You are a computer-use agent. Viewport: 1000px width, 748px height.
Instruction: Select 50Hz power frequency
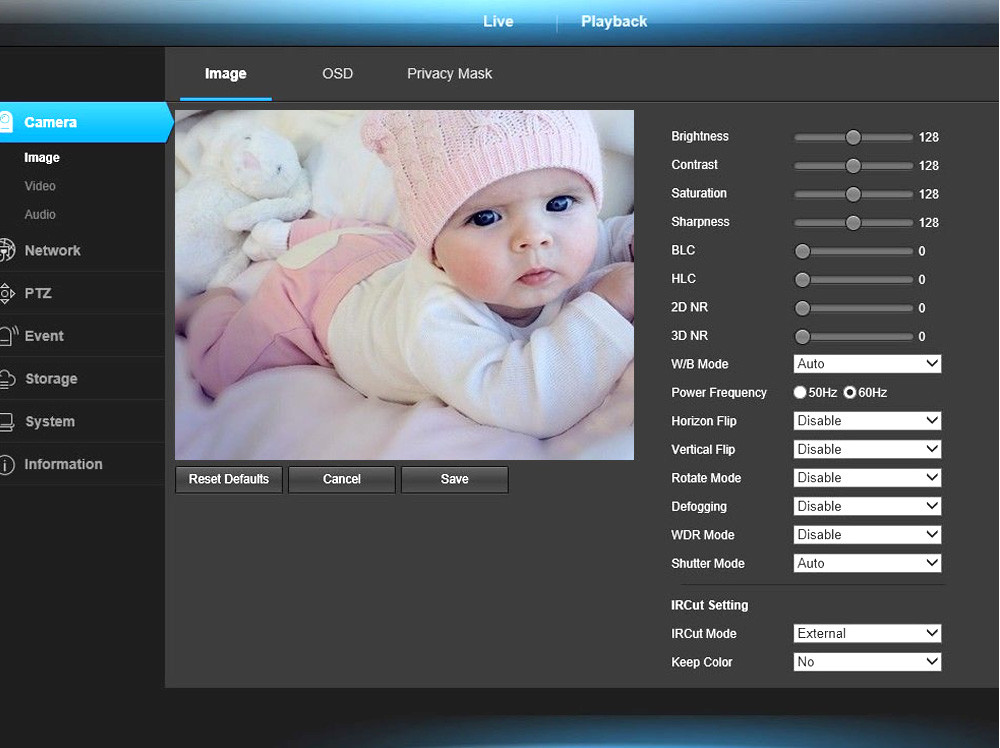point(801,393)
